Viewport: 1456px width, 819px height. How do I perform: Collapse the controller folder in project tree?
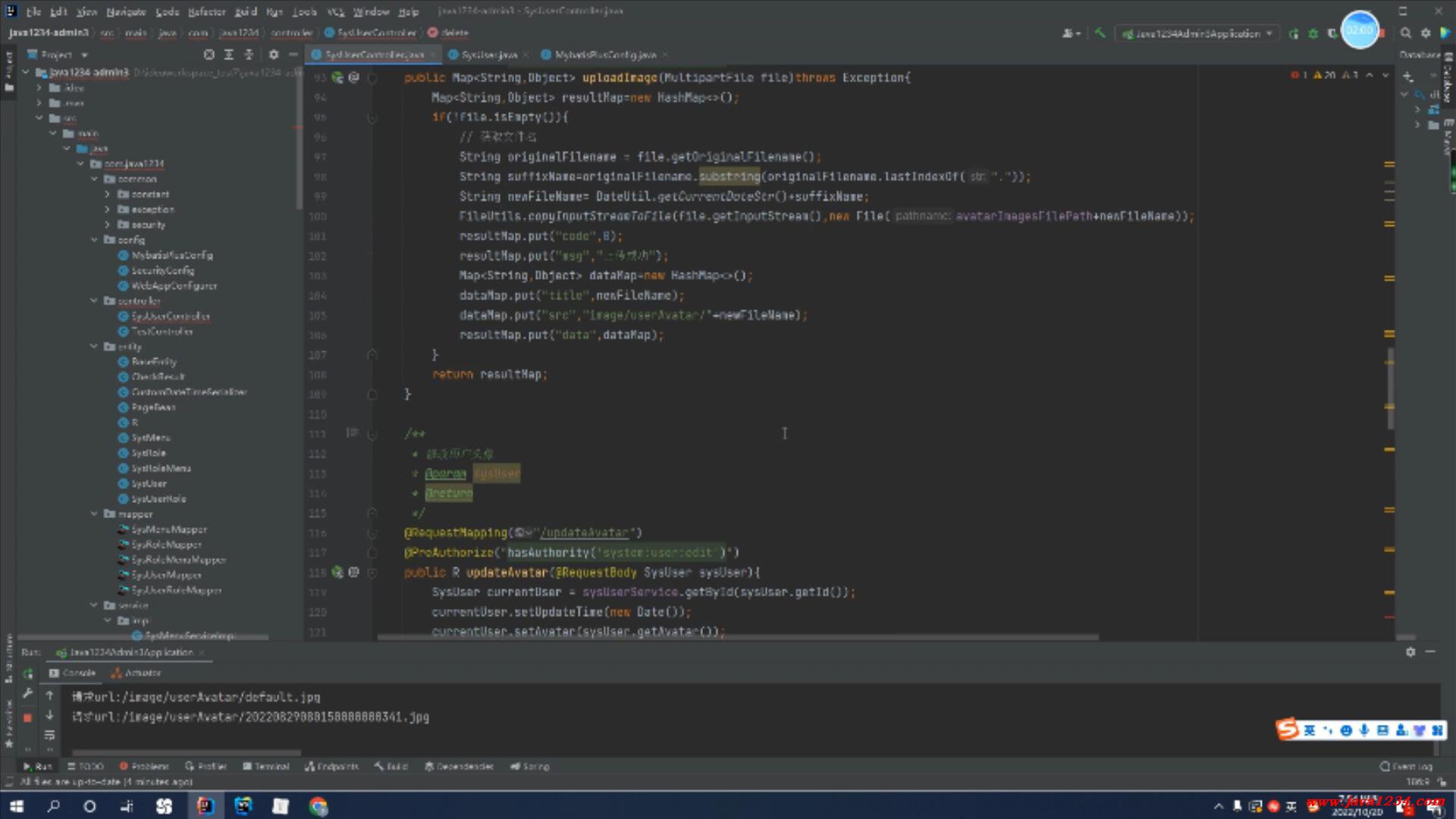pos(94,301)
